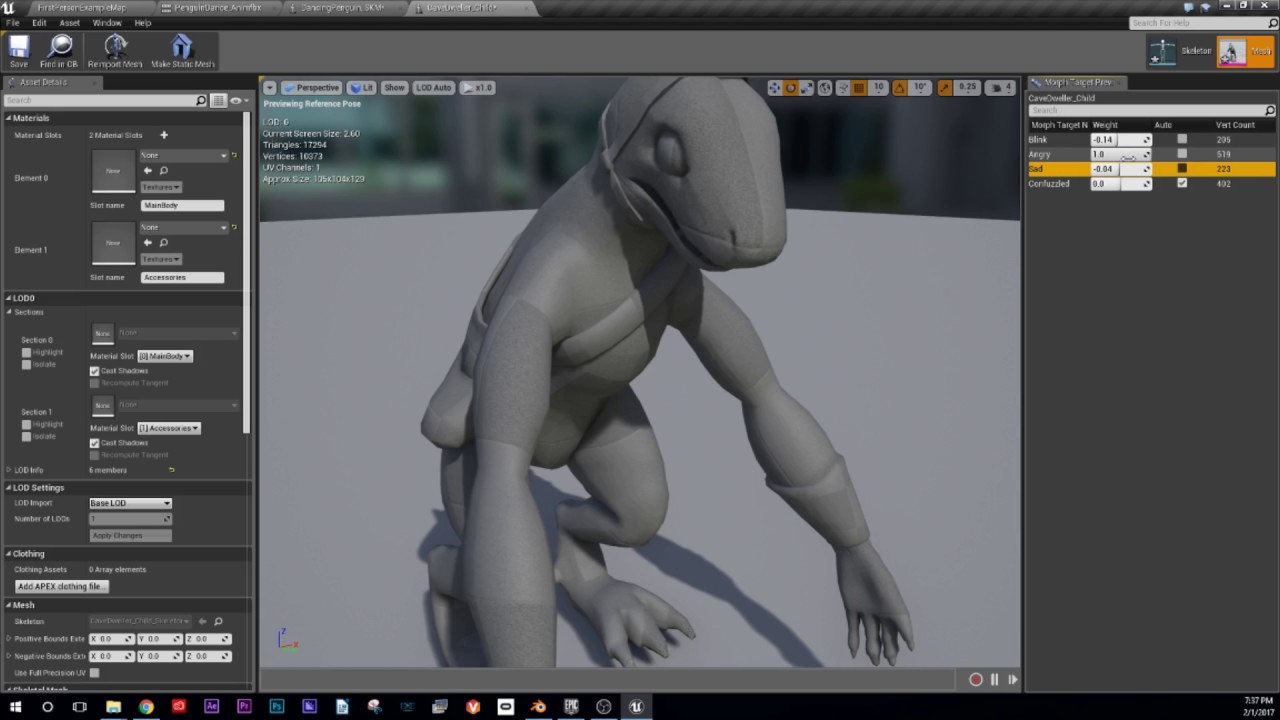The width and height of the screenshot is (1280, 720).
Task: Select the rotate gizmo mode in viewport
Action: pyautogui.click(x=790, y=88)
